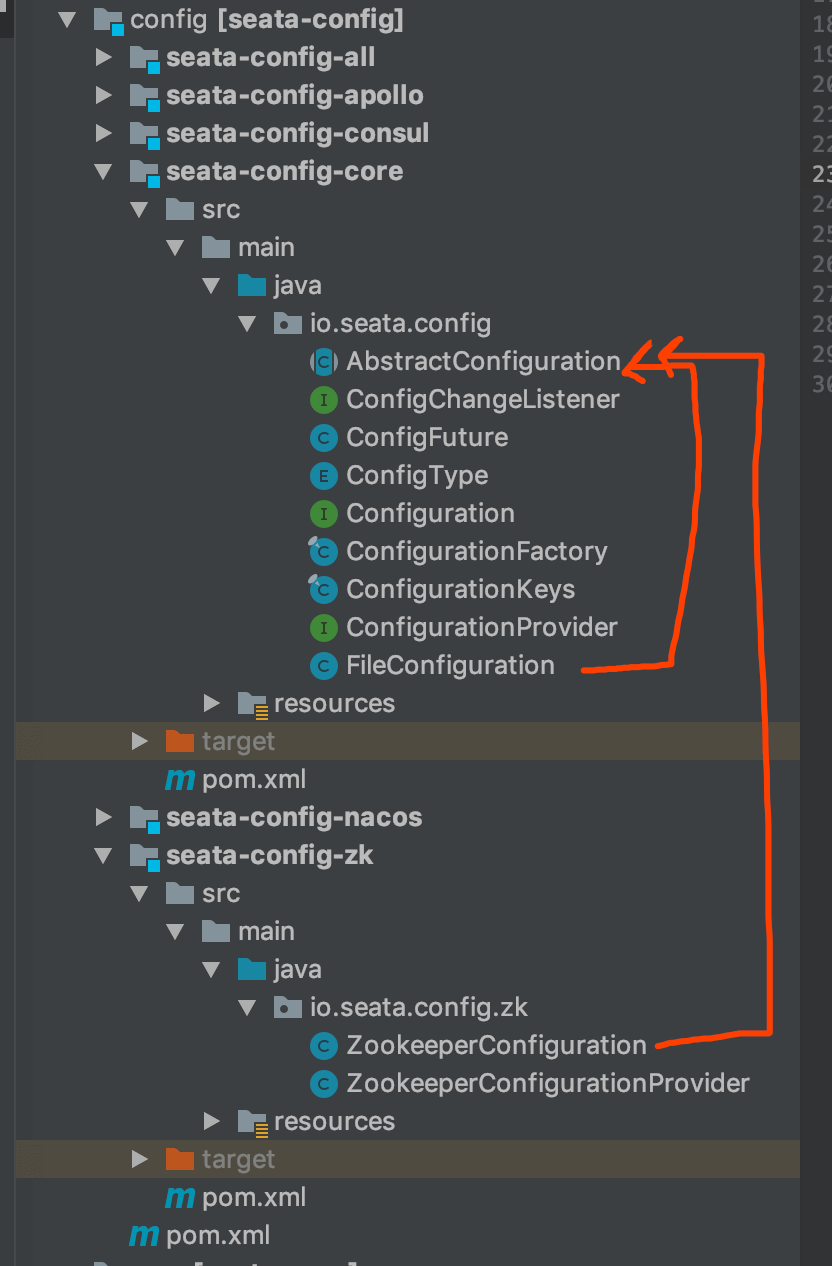This screenshot has width=832, height=1266.
Task: Click the io.seata.config.zk package icon
Action: 287,1008
